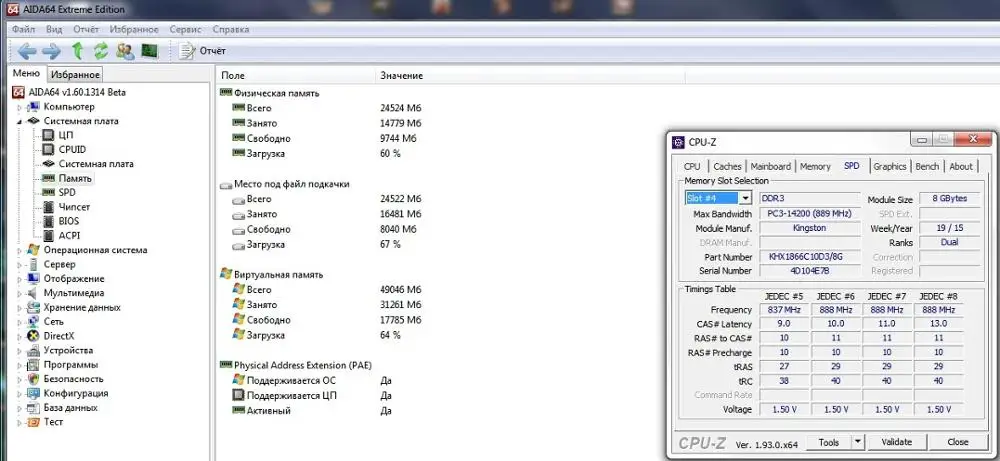Click the Поле column header

[297, 76]
